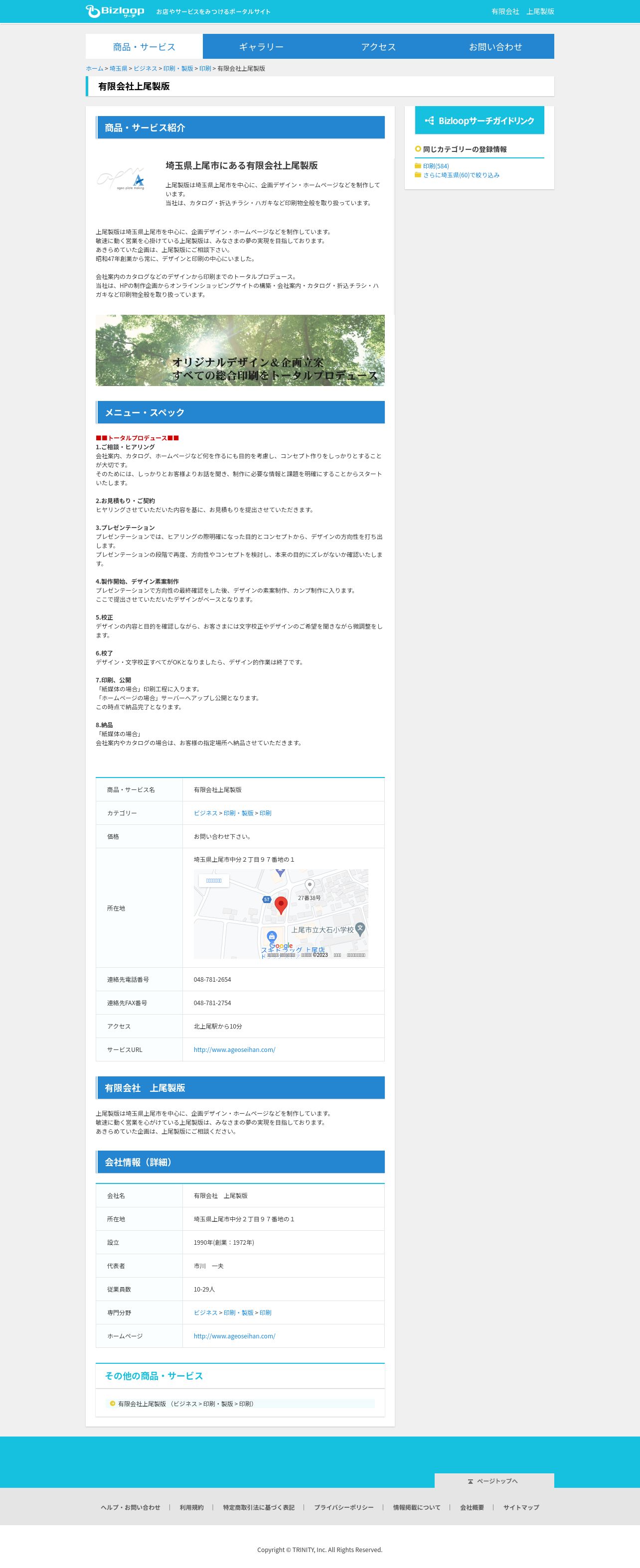The height and width of the screenshot is (1568, 640).
Task: Click ページトップへ button
Action: (494, 1480)
